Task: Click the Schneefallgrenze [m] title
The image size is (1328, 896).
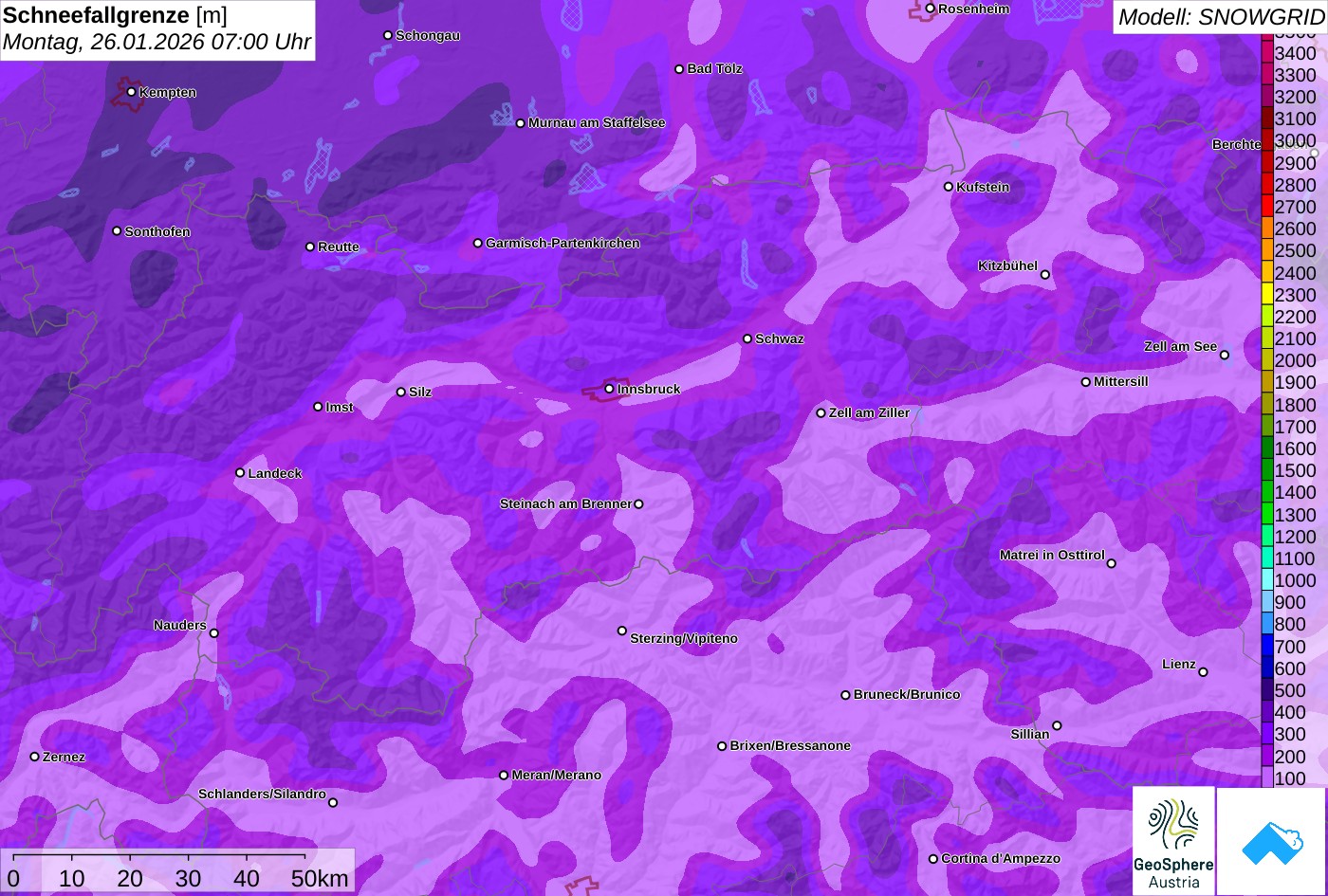Action: tap(116, 15)
